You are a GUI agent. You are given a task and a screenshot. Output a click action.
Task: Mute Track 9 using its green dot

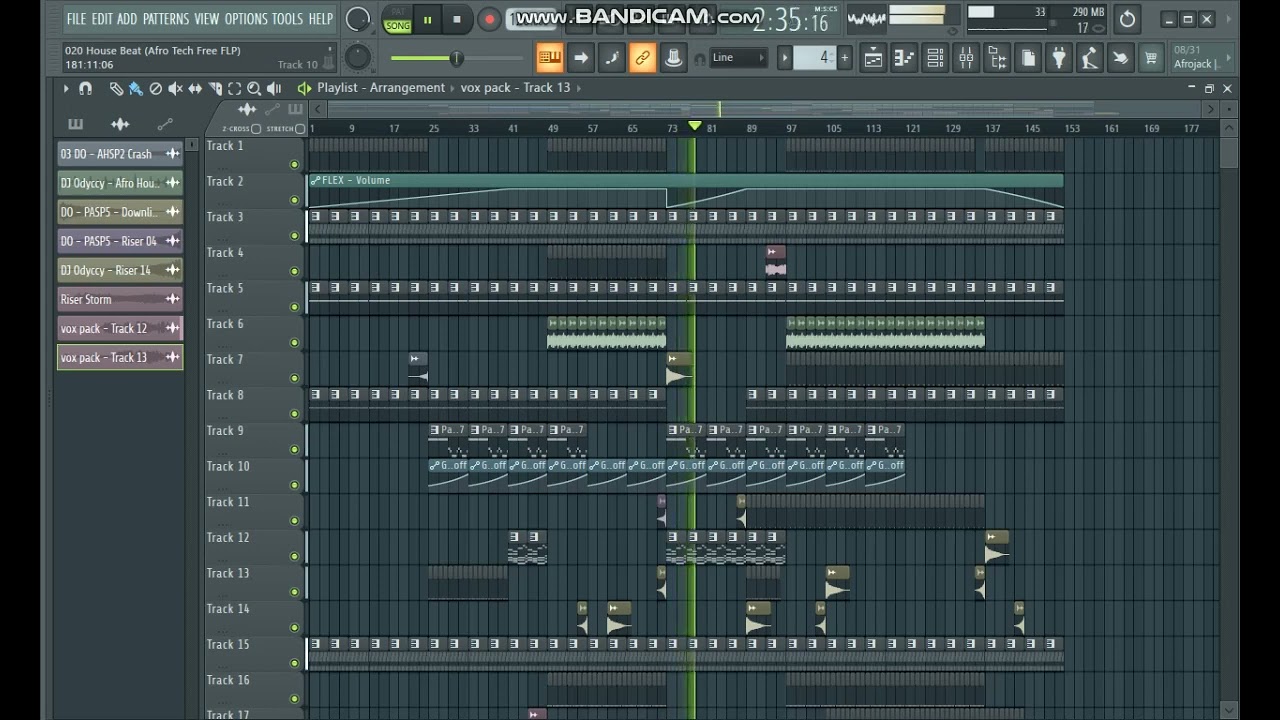click(x=294, y=450)
